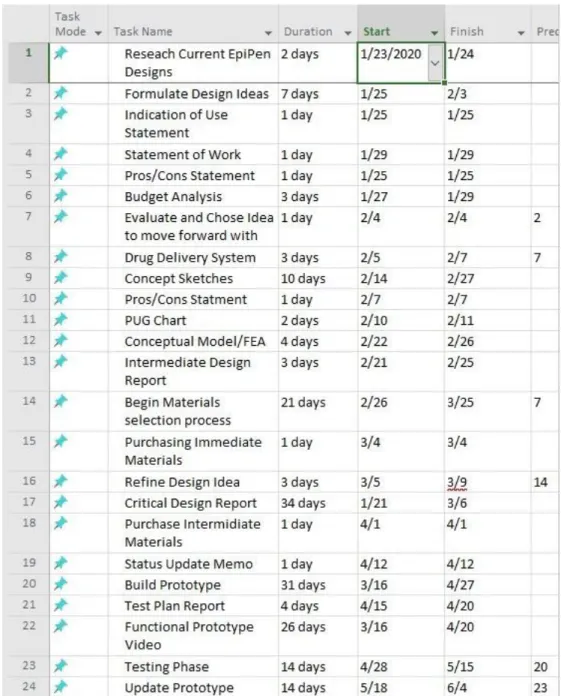
Task: Open Start column filter dropdown
Action: click(x=434, y=33)
